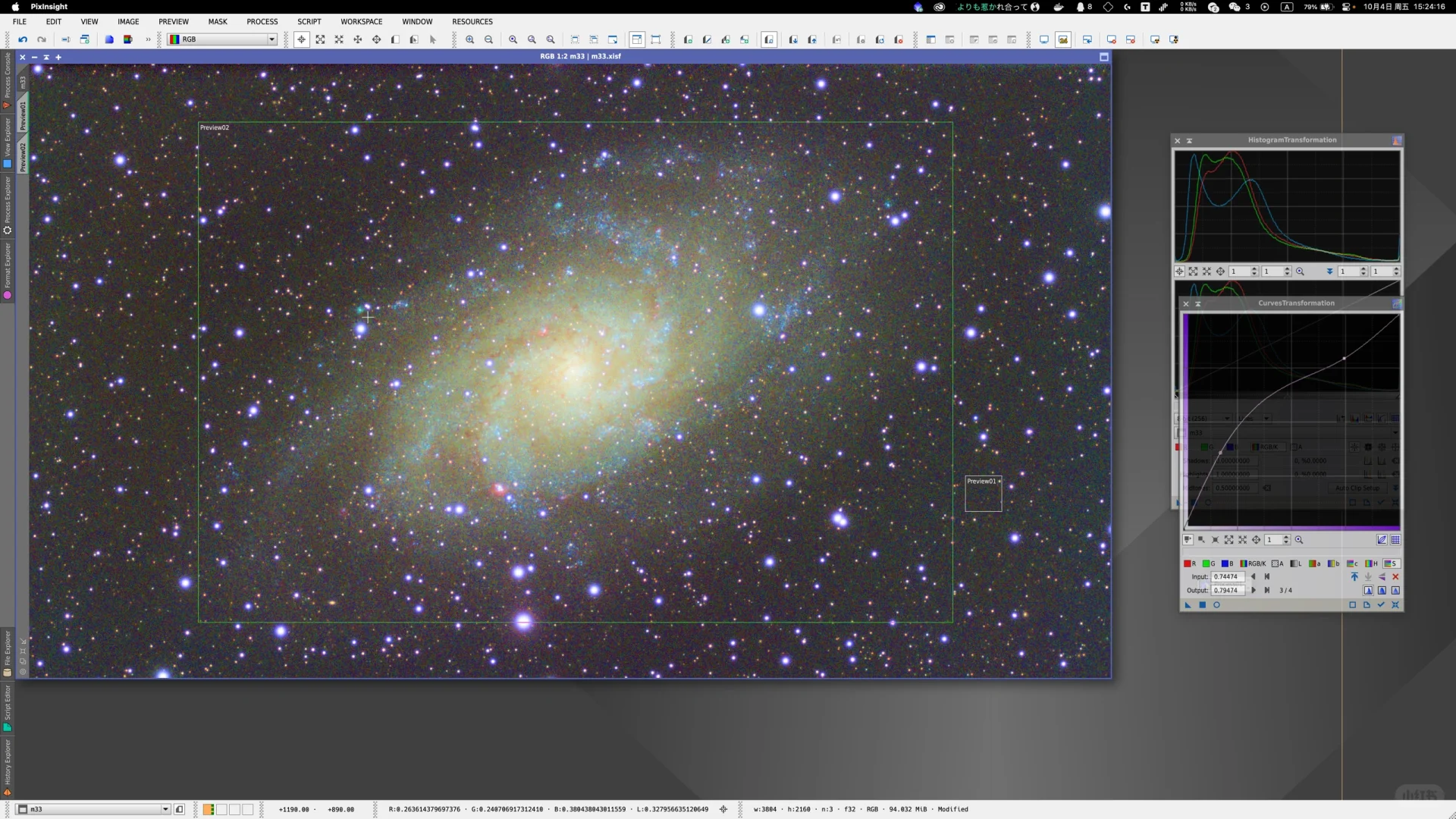
Task: Go to next curve point arrow
Action: (x=1253, y=590)
